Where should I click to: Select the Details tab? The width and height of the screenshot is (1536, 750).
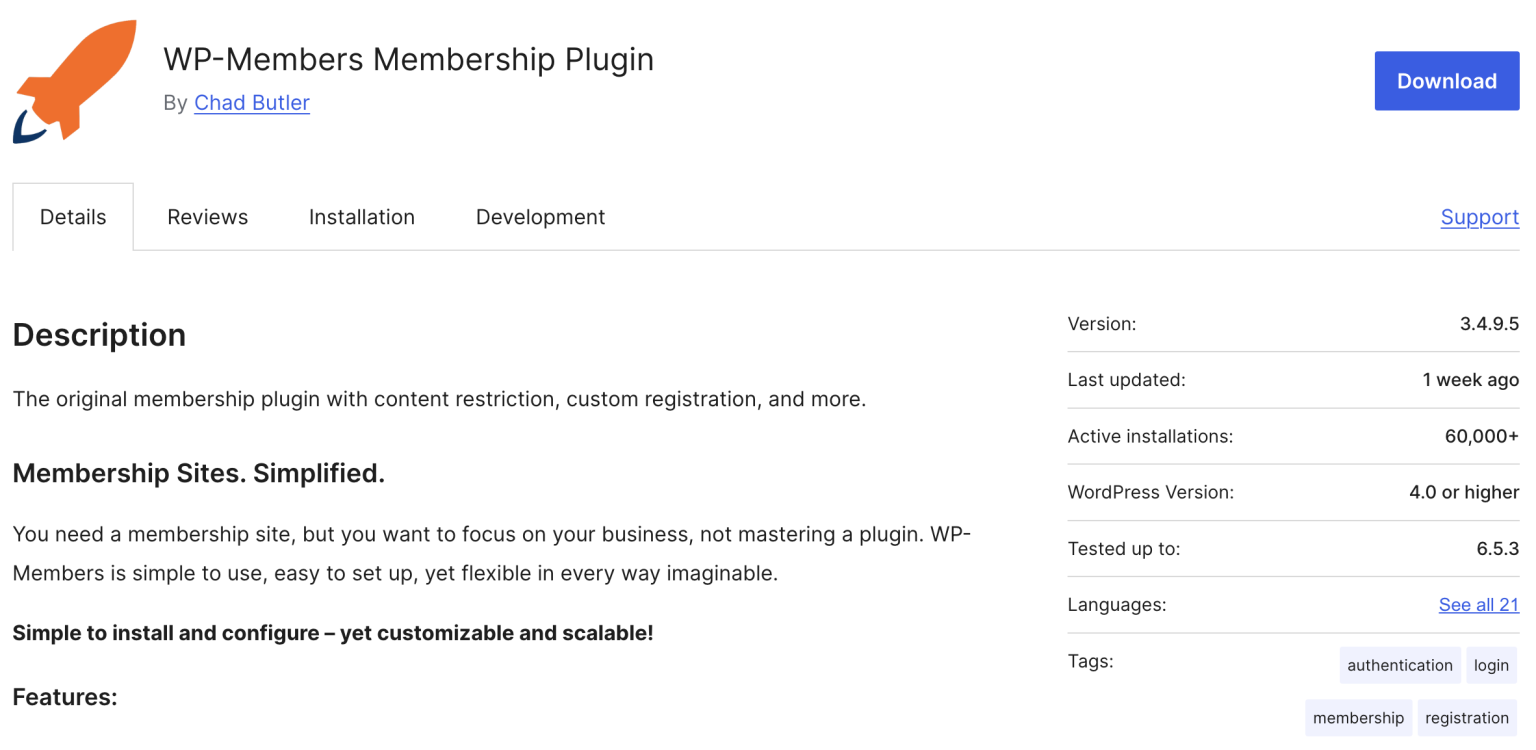pos(73,216)
